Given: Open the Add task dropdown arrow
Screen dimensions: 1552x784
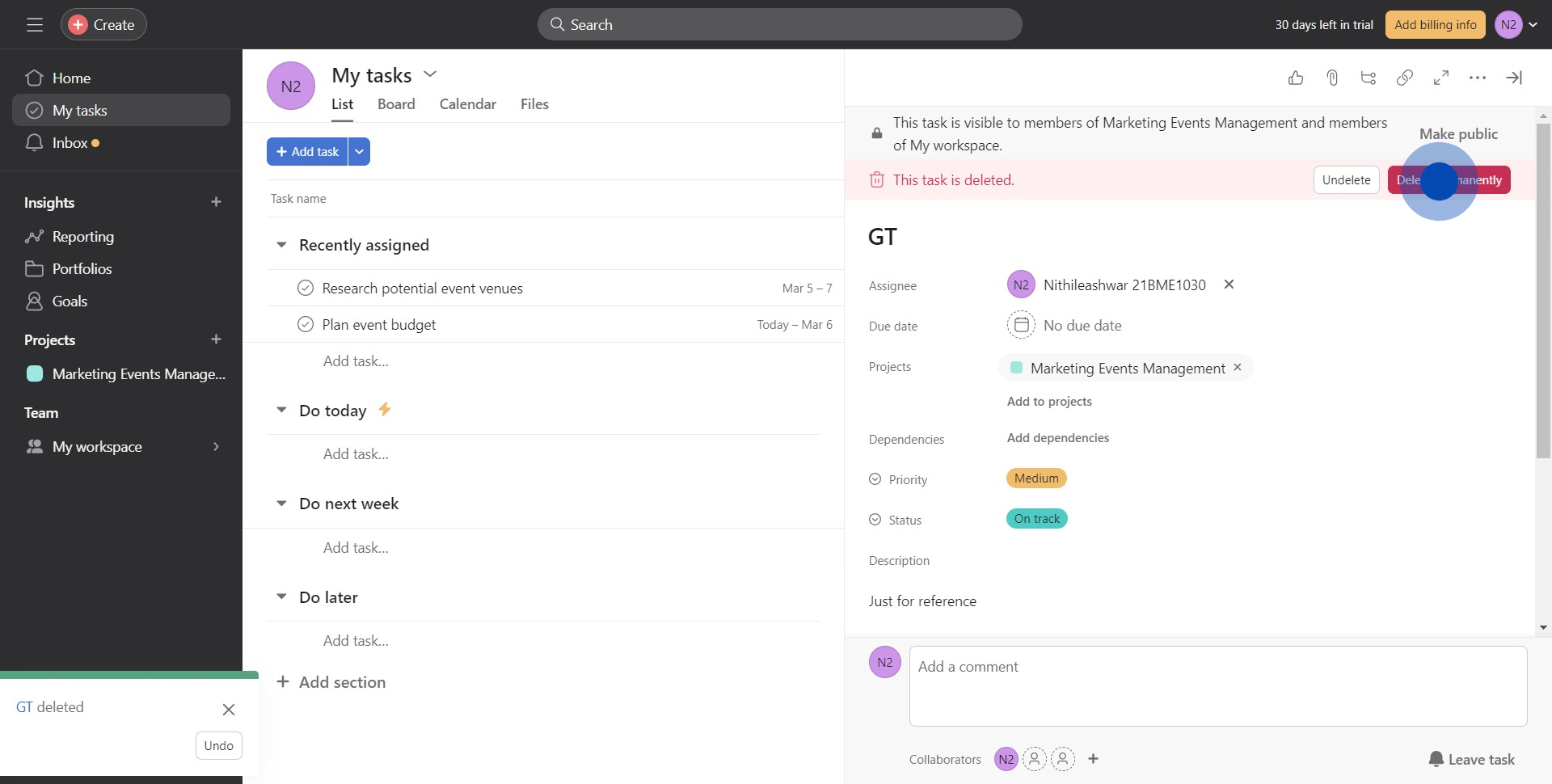Looking at the screenshot, I should click(360, 152).
